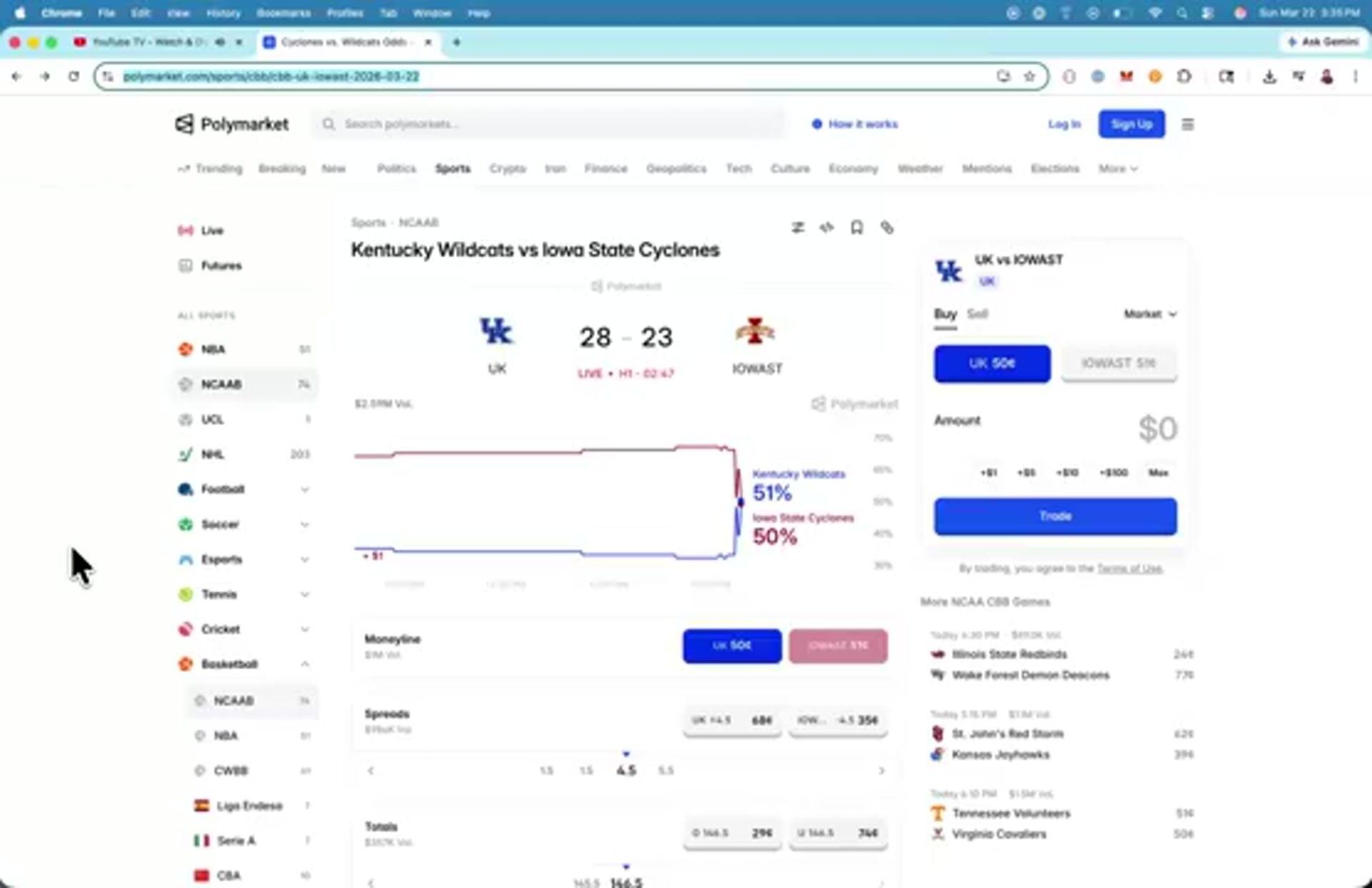Collapse the Basketball sidebar category
Screen dimensions: 1372x888
pyautogui.click(x=304, y=664)
